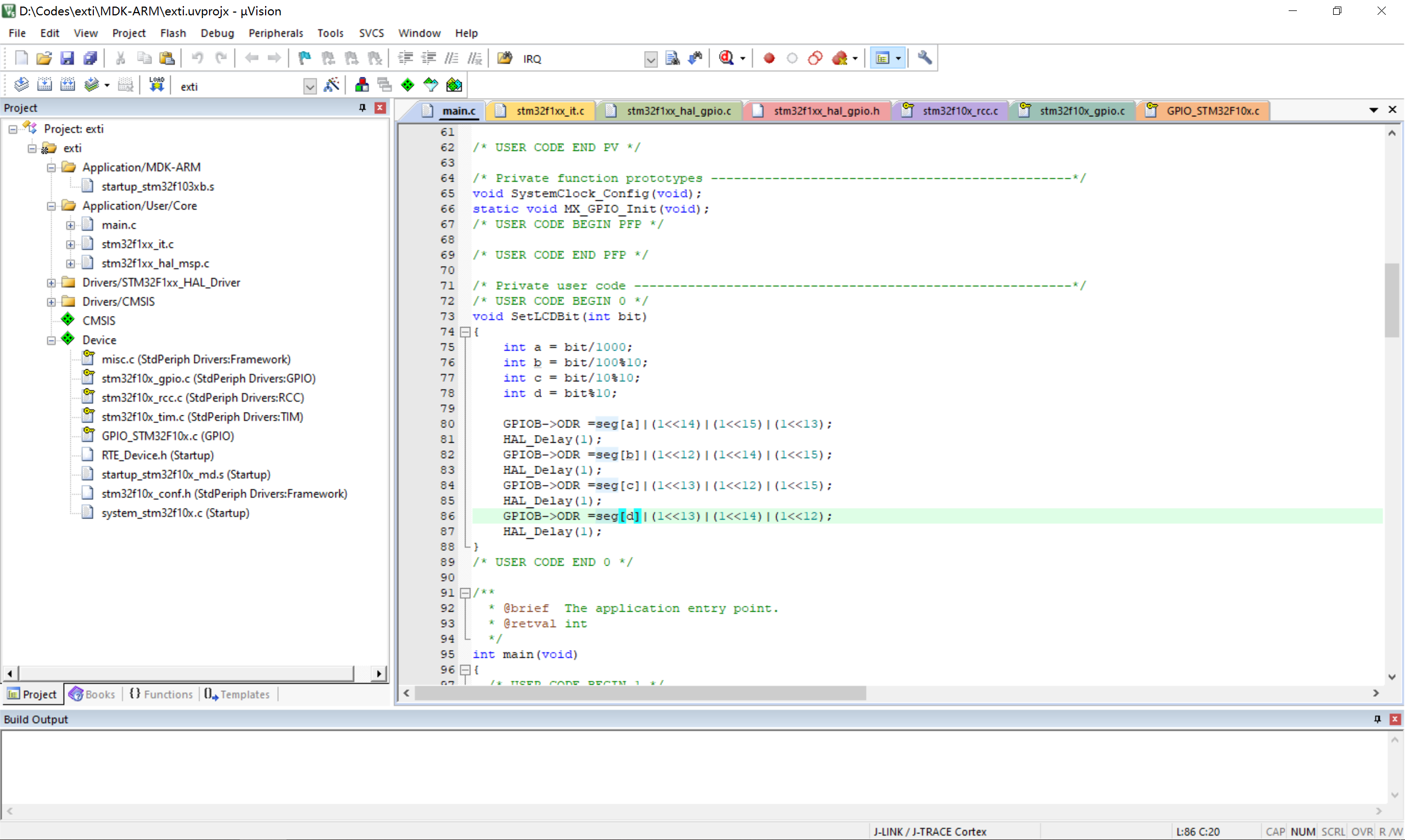Click the Save All icon
This screenshot has height=840, width=1405.
[x=90, y=58]
